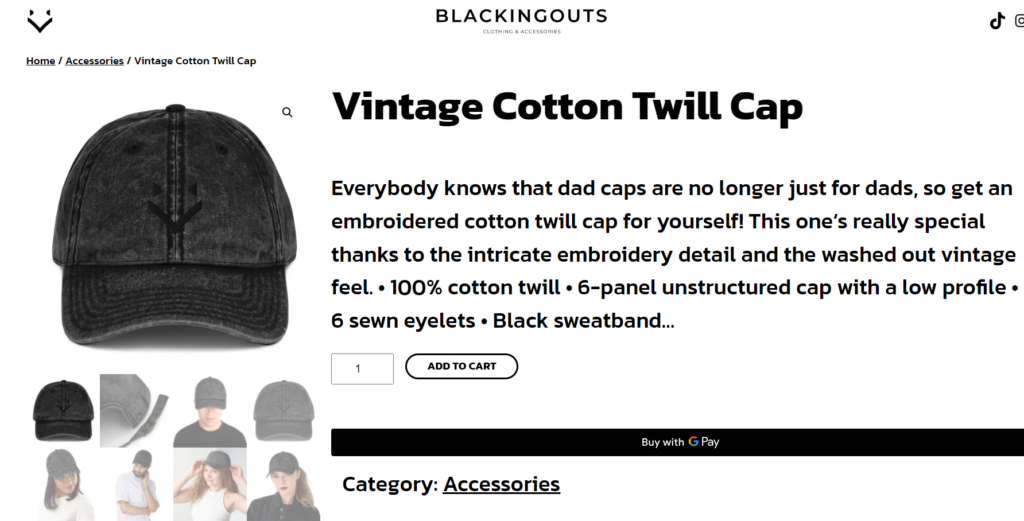Select the black cap front view thumbnail

tap(63, 410)
